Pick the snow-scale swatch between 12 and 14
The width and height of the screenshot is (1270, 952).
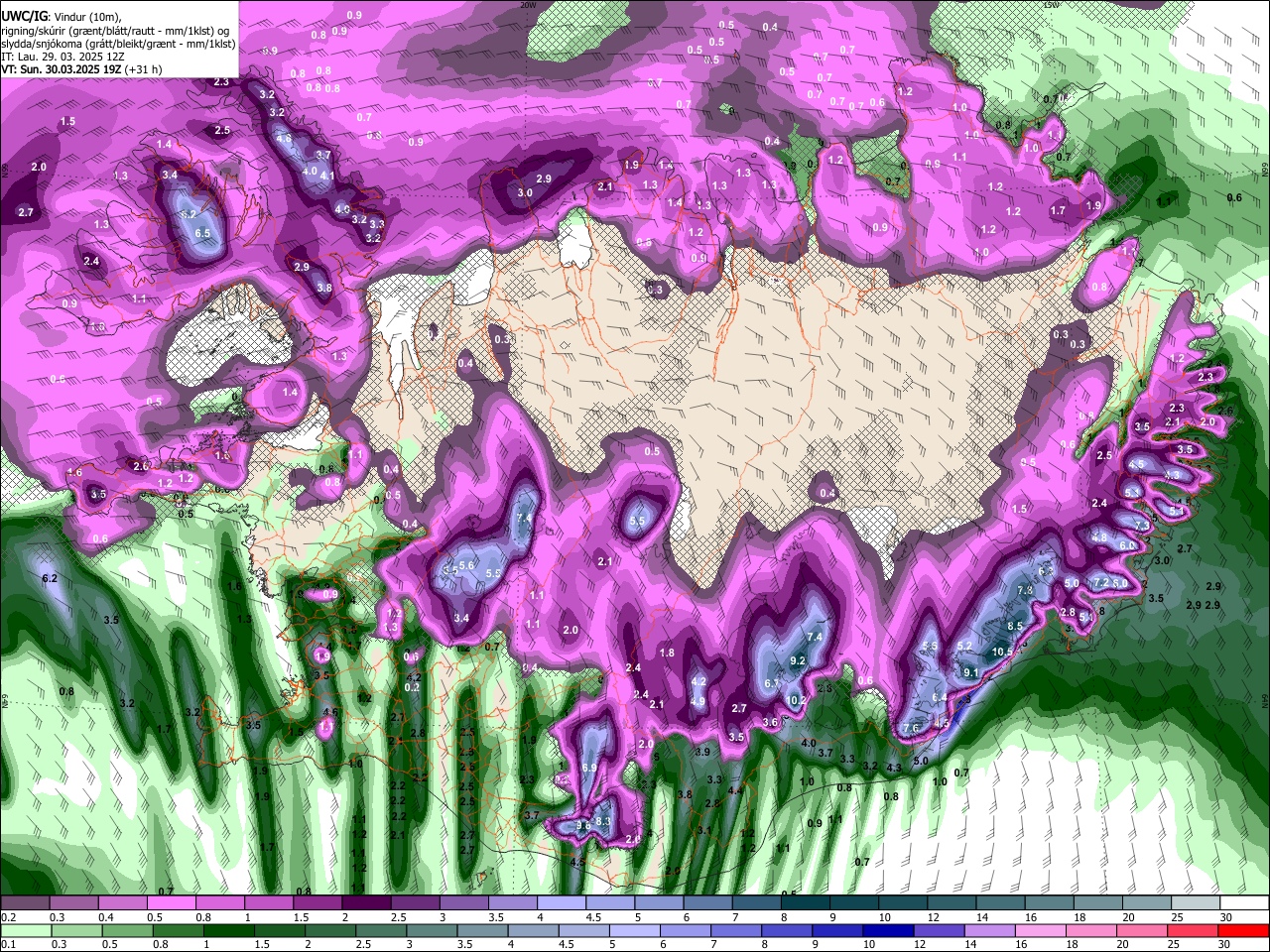pyautogui.click(x=952, y=902)
